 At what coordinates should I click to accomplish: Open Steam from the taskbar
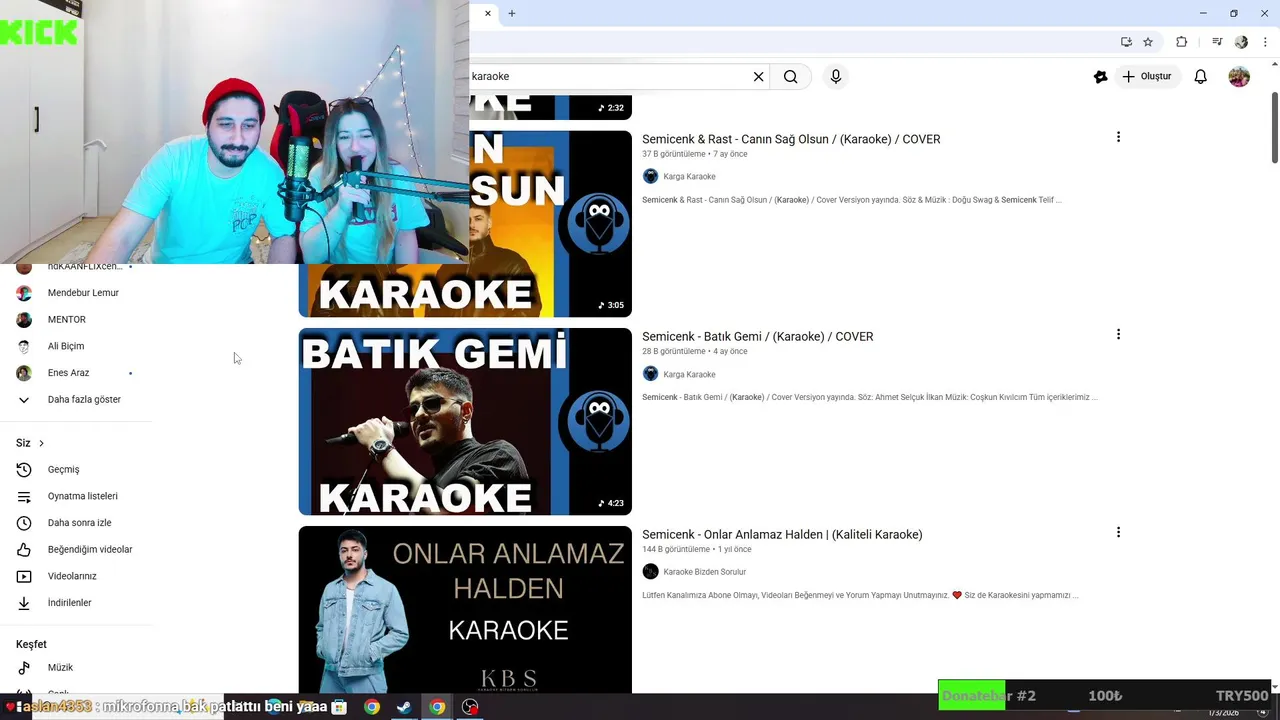pyautogui.click(x=404, y=707)
